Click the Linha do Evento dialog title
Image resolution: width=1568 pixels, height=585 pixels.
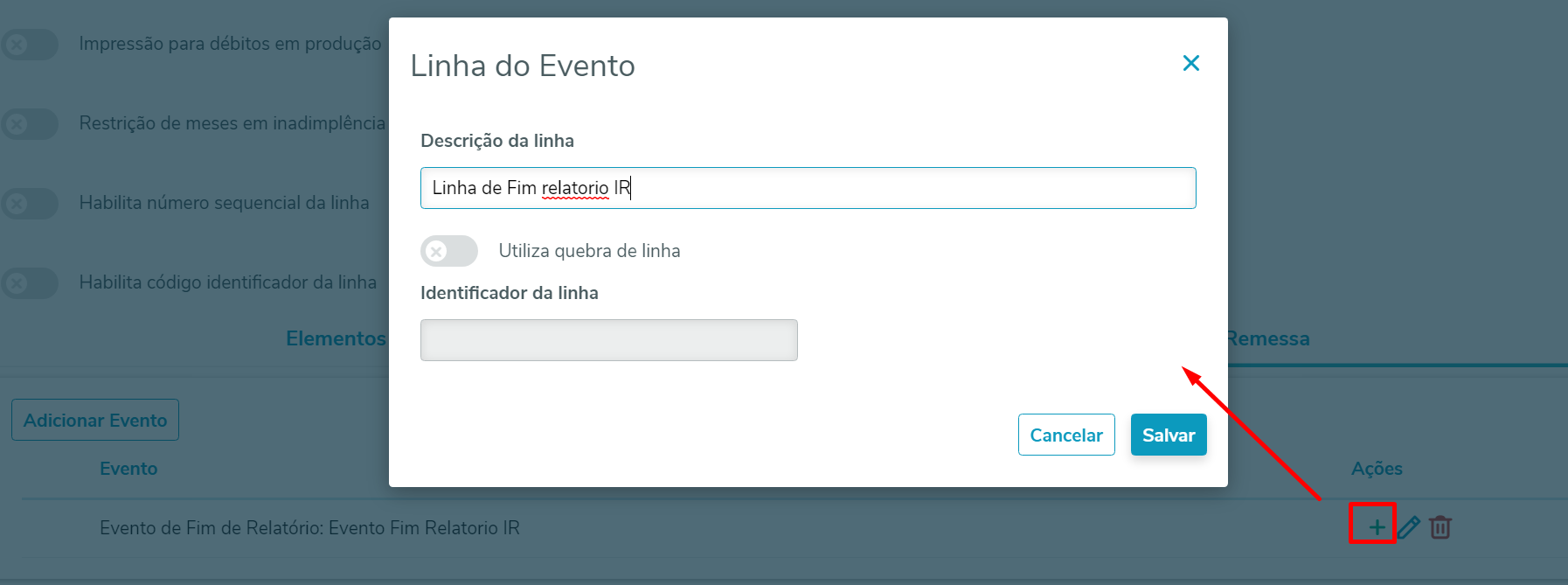(523, 66)
